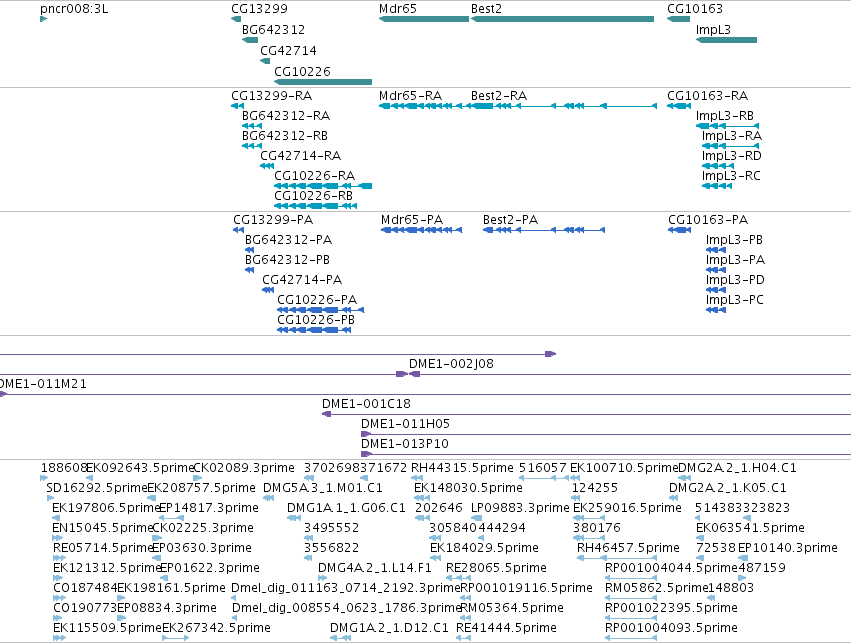
Task: Select the LP09883.3prime label
Action: point(520,508)
